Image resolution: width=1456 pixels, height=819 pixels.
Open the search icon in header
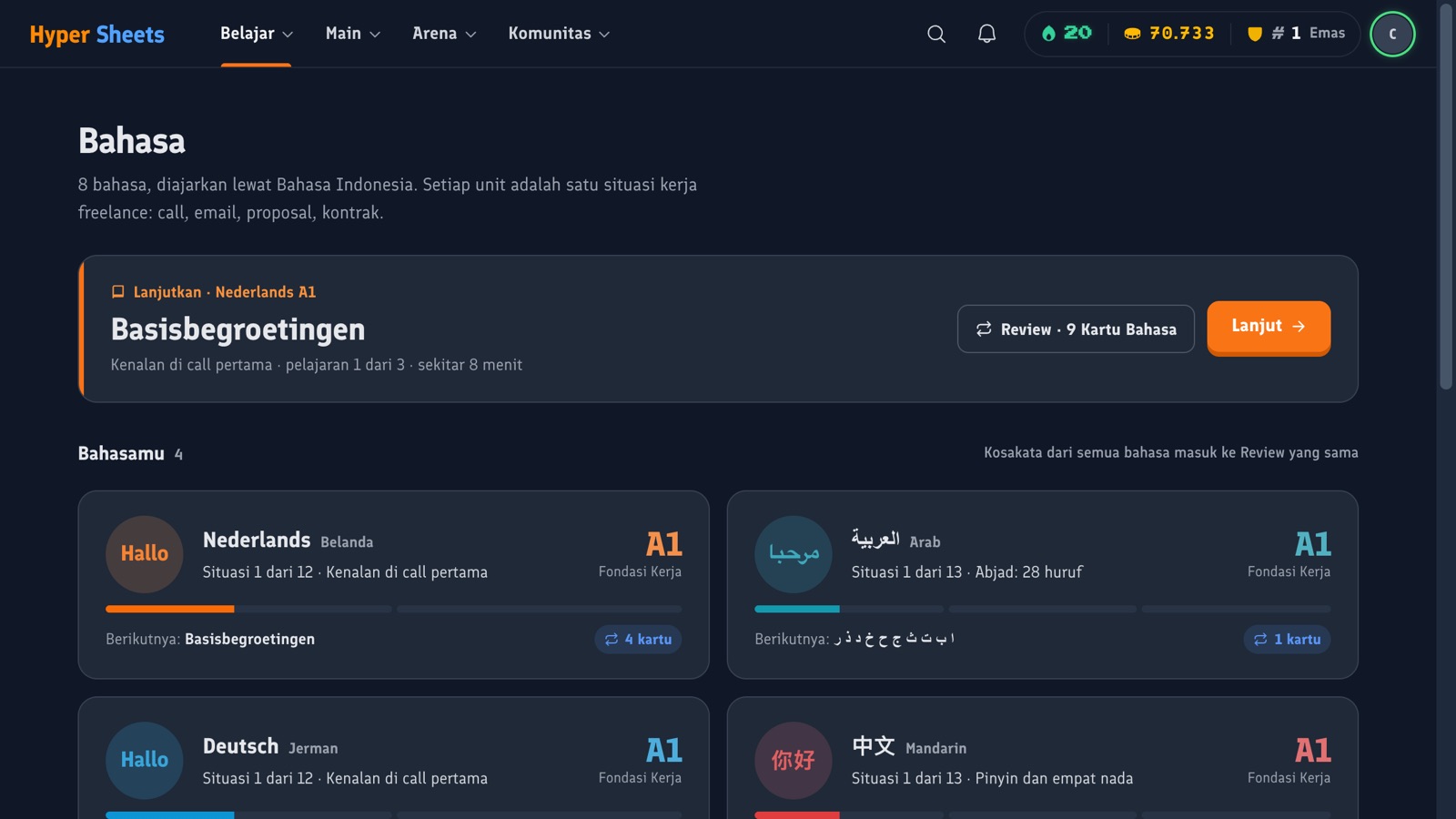pyautogui.click(x=936, y=34)
